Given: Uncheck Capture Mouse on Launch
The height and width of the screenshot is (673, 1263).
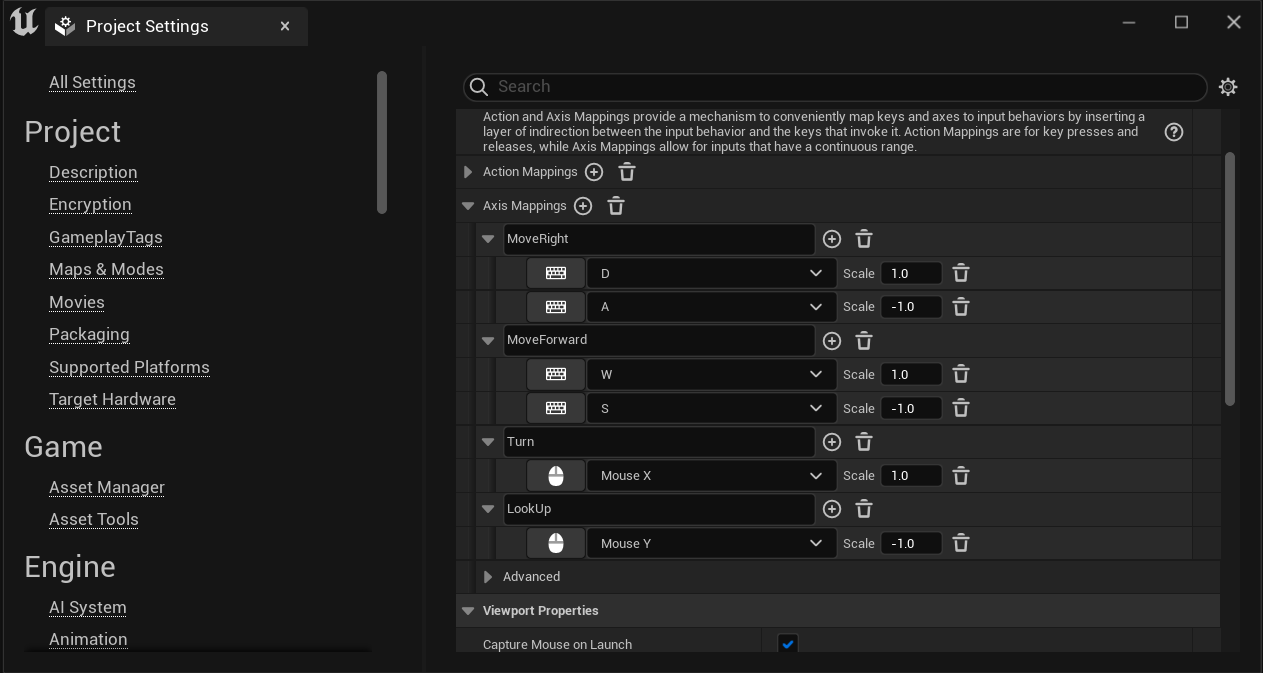Looking at the screenshot, I should pyautogui.click(x=788, y=644).
